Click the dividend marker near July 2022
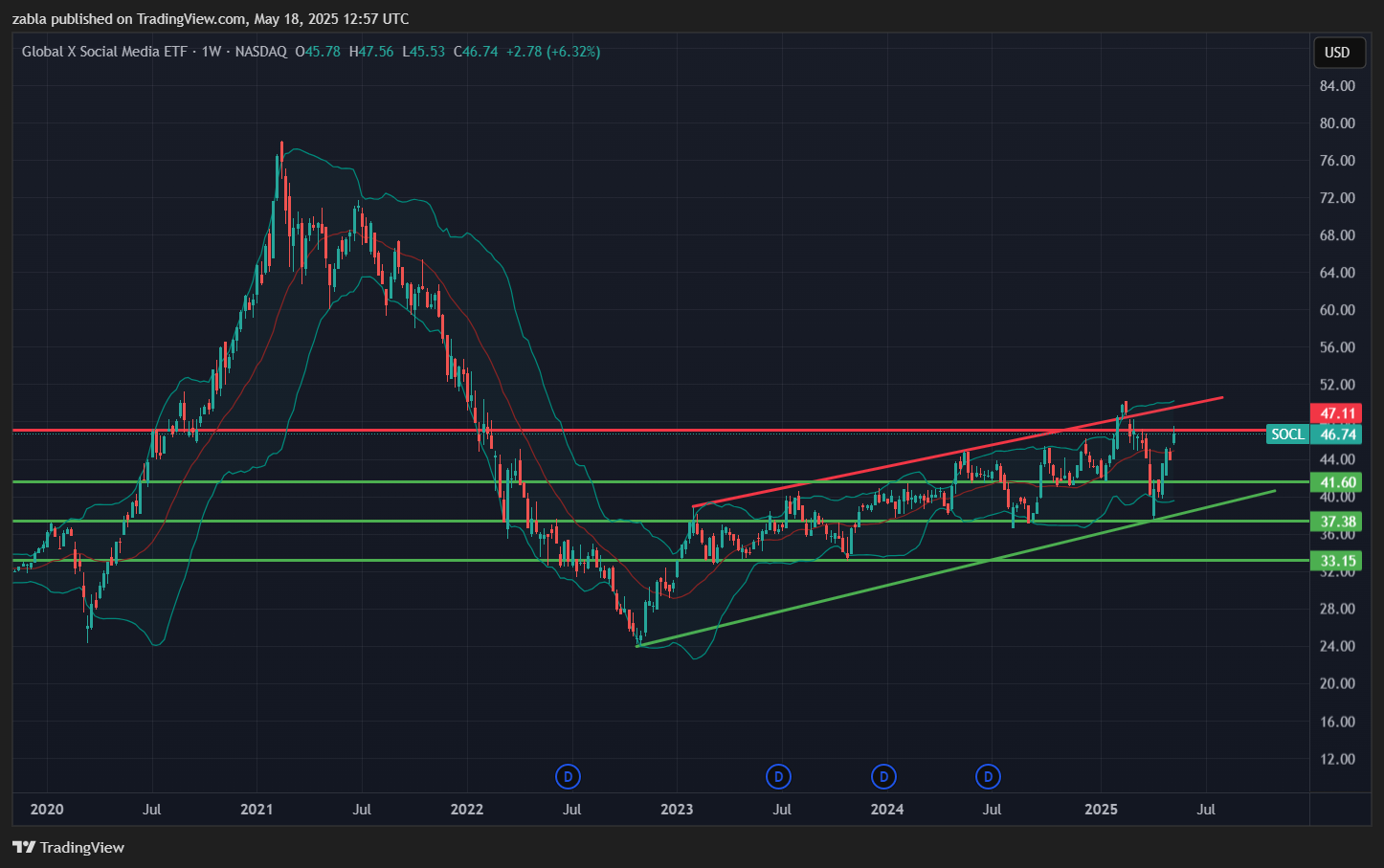Image resolution: width=1384 pixels, height=868 pixels. pos(569,776)
